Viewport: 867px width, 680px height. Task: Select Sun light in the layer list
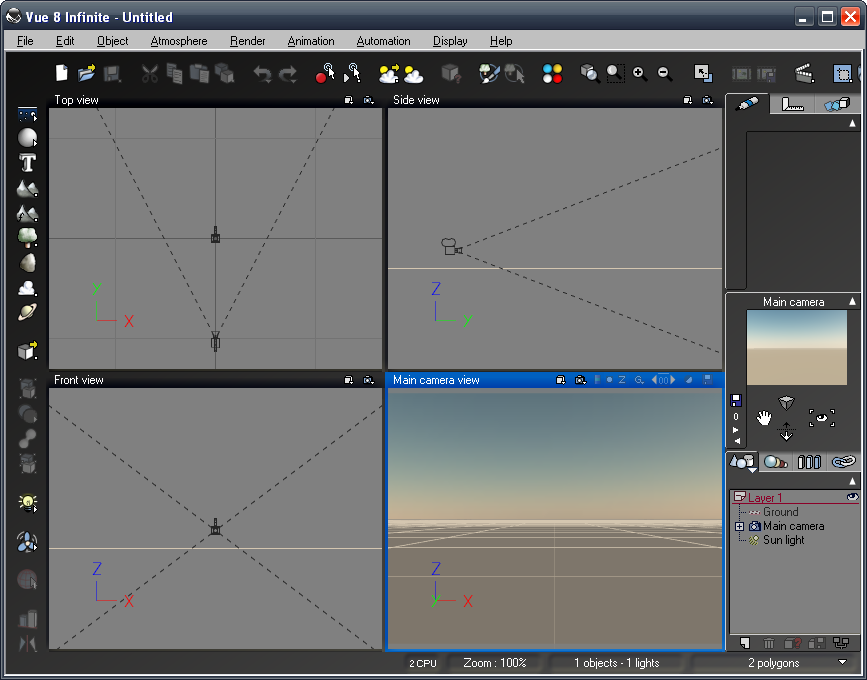tap(783, 540)
